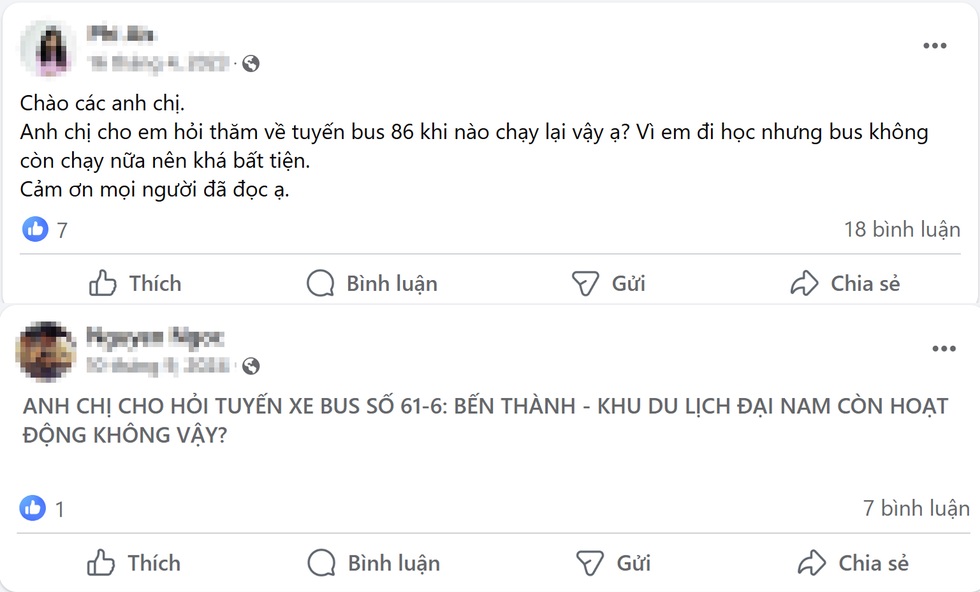Like the bus 86 question post
The image size is (980, 592).
(x=135, y=284)
